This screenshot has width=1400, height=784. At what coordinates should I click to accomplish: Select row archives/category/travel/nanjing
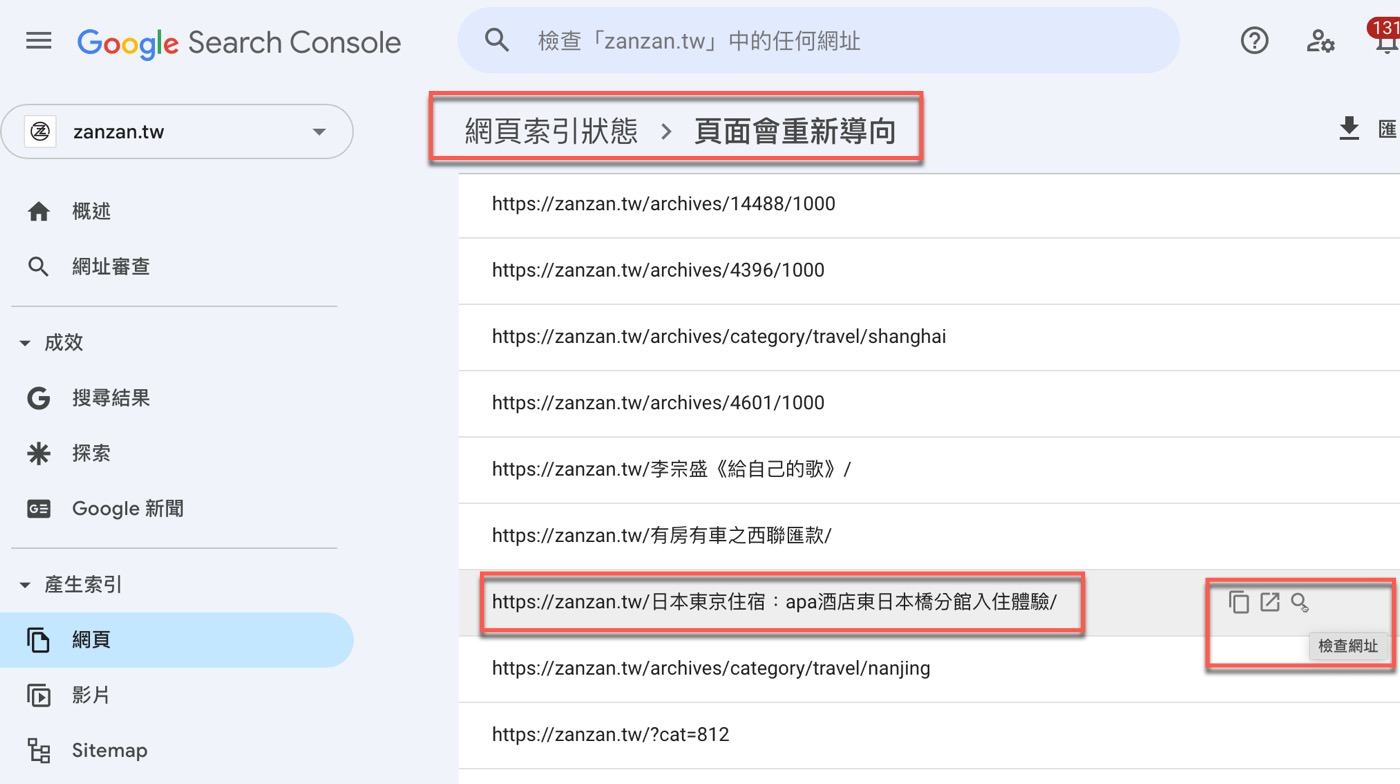tap(929, 668)
